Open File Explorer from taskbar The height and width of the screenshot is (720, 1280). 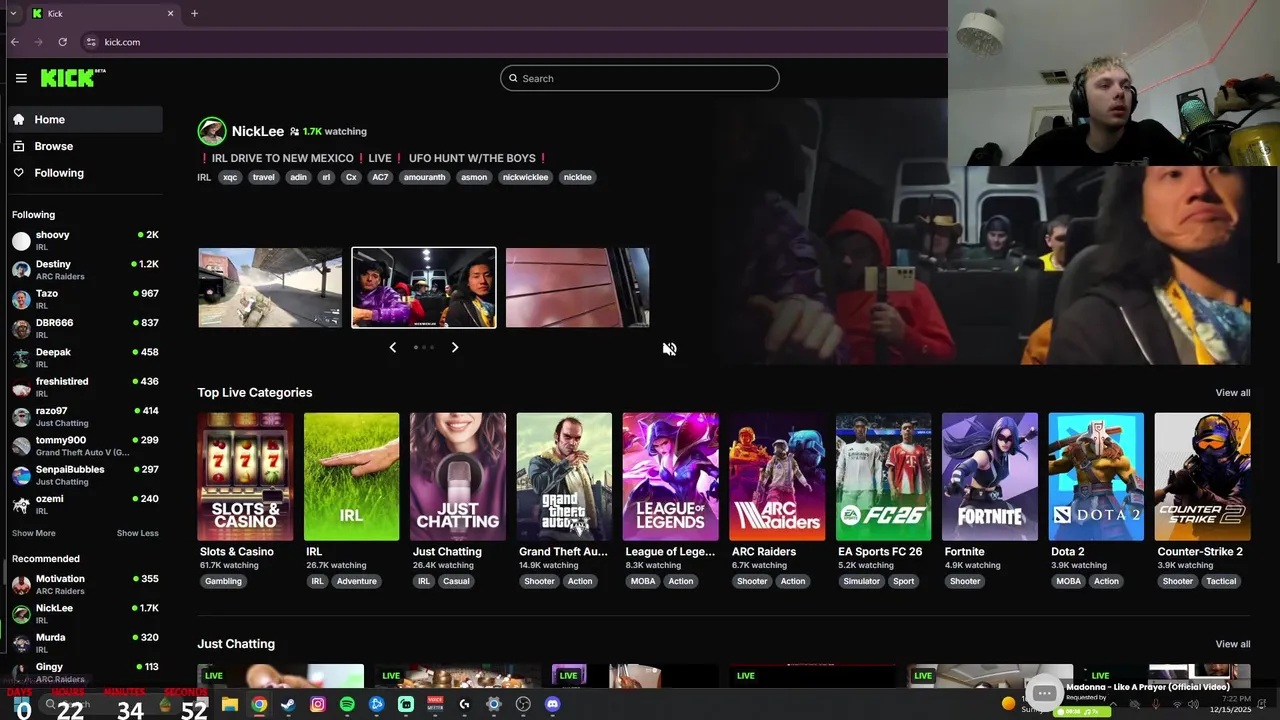(229, 704)
